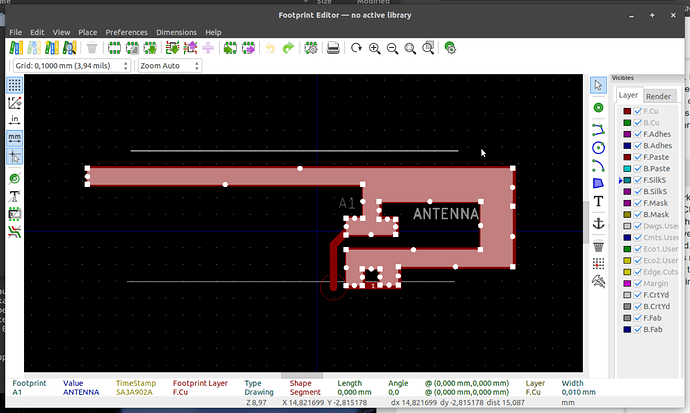Switch units to millimeters

(15, 139)
